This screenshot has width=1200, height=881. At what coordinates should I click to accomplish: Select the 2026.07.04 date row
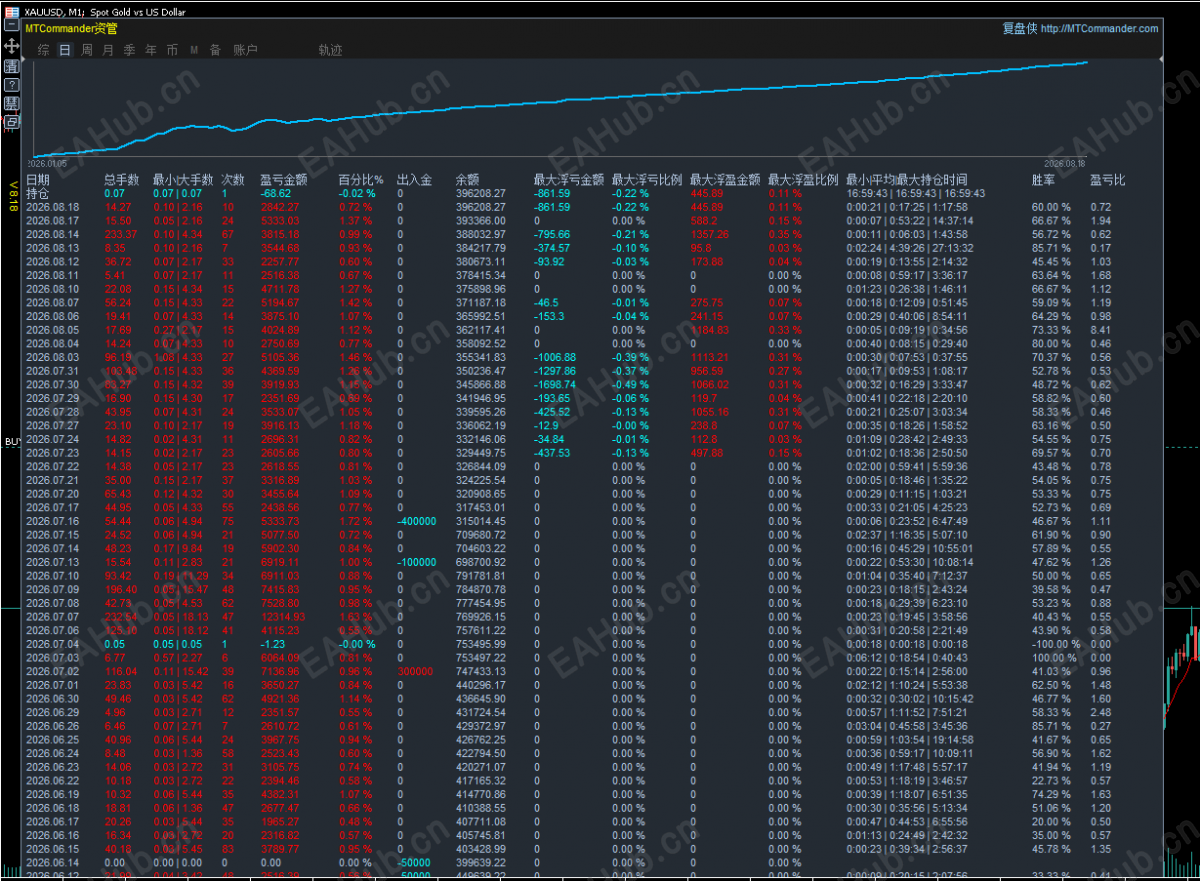click(x=52, y=644)
